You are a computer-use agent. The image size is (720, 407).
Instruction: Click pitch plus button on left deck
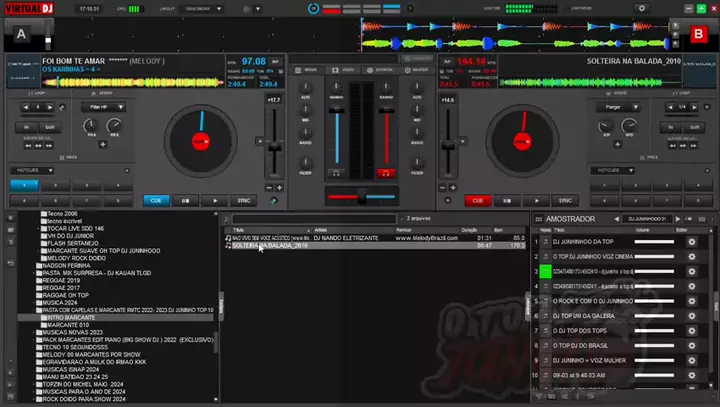click(279, 187)
